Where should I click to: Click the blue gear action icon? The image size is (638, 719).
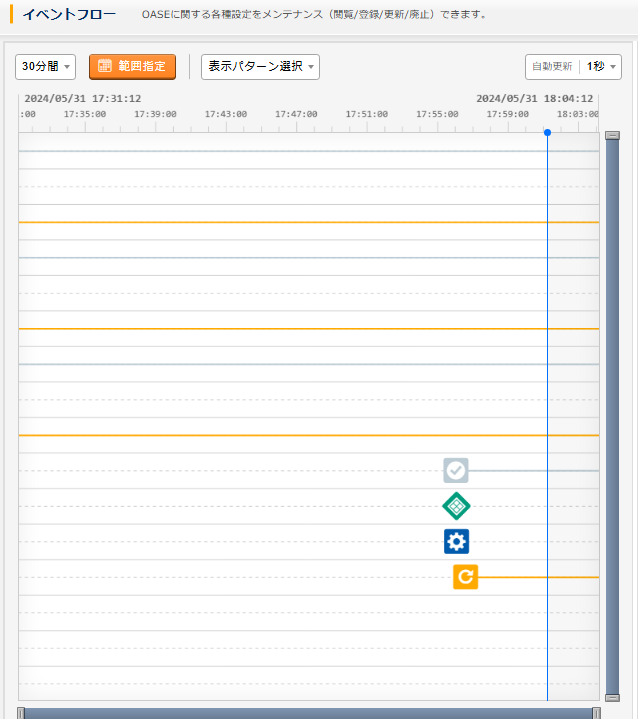coord(456,542)
